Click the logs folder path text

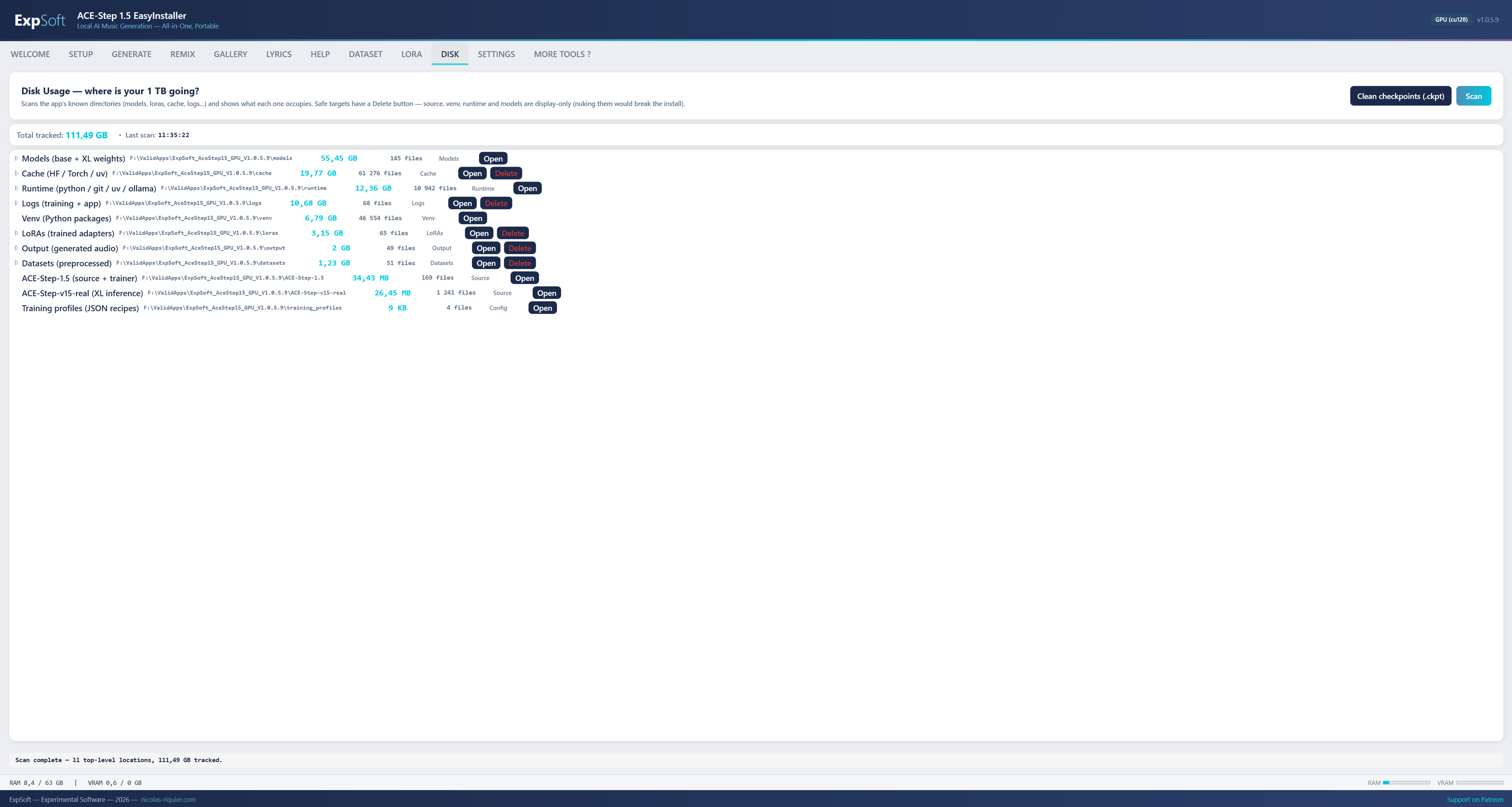coord(183,203)
